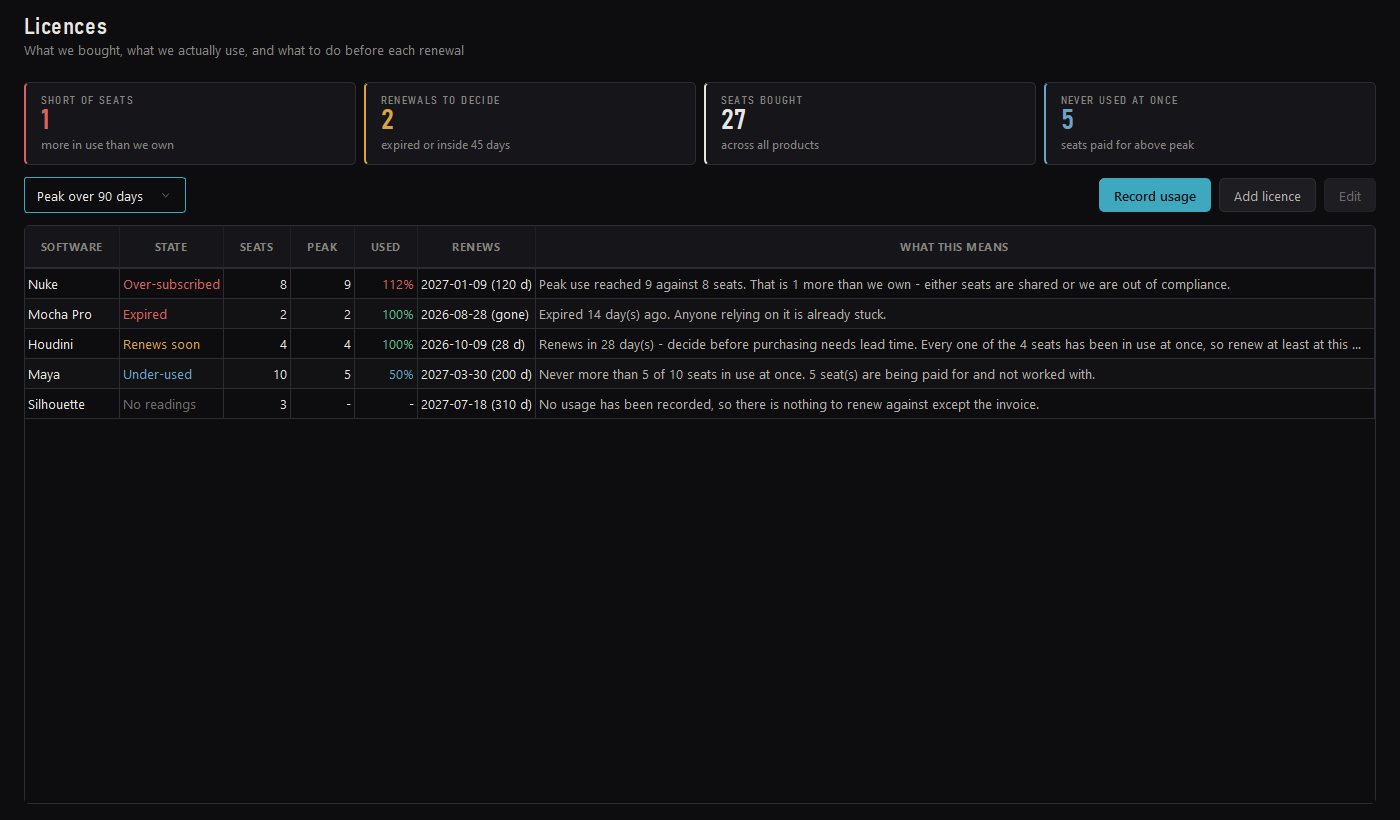Click the What This Means column header

tap(954, 247)
